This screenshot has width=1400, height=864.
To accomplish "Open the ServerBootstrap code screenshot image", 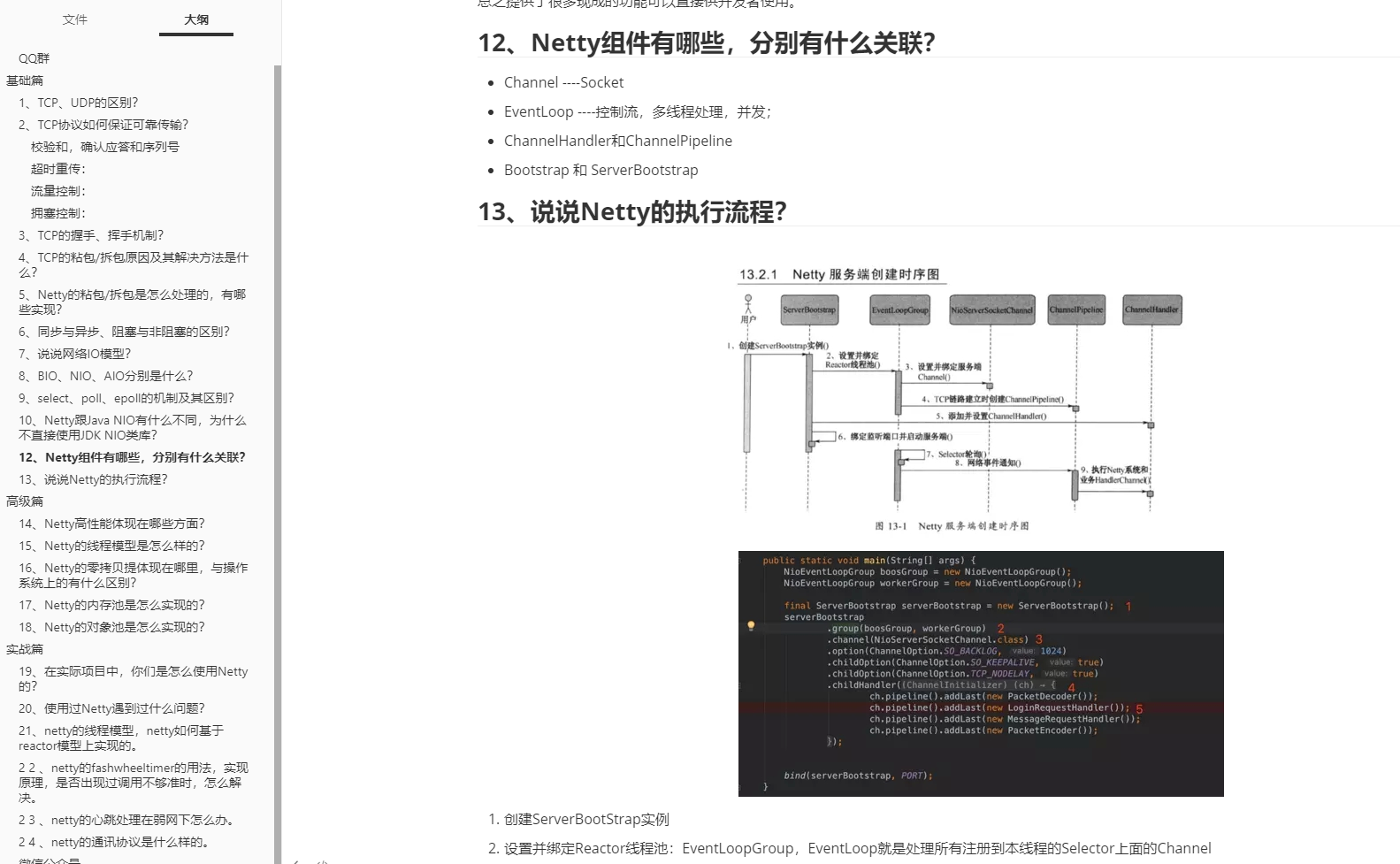I will click(x=981, y=674).
